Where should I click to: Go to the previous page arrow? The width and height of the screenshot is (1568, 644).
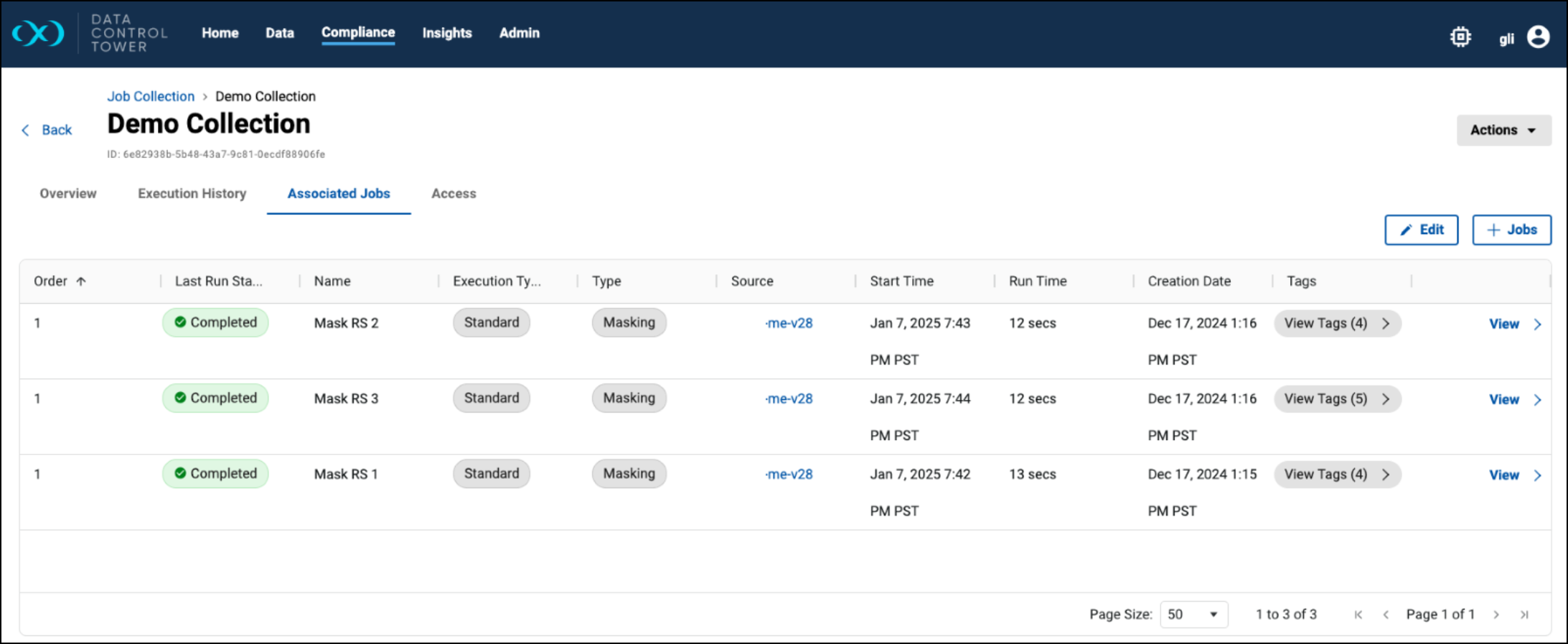click(x=1386, y=615)
